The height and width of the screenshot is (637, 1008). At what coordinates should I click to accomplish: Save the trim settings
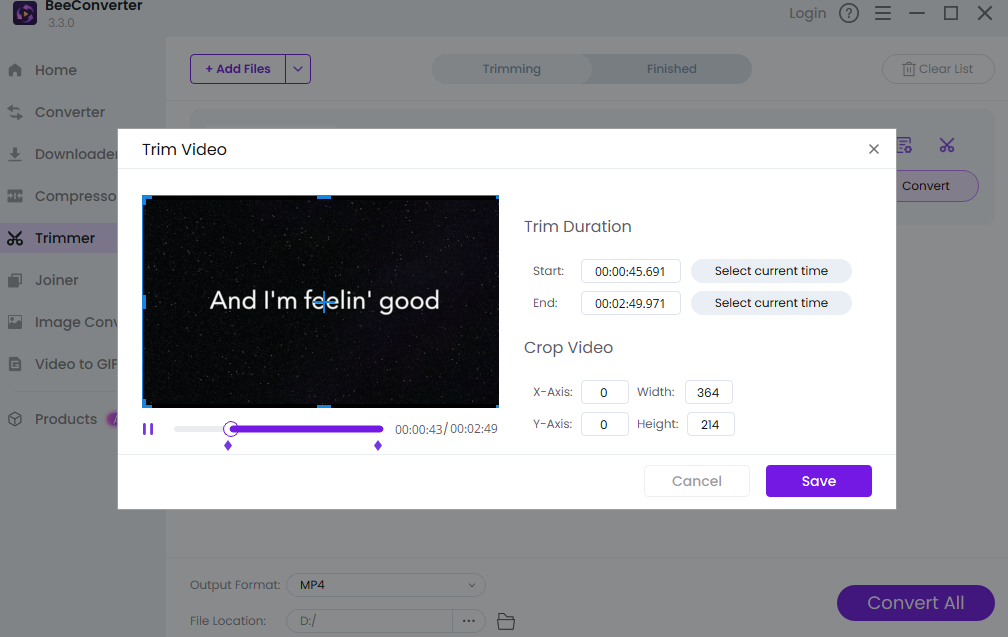coord(818,481)
